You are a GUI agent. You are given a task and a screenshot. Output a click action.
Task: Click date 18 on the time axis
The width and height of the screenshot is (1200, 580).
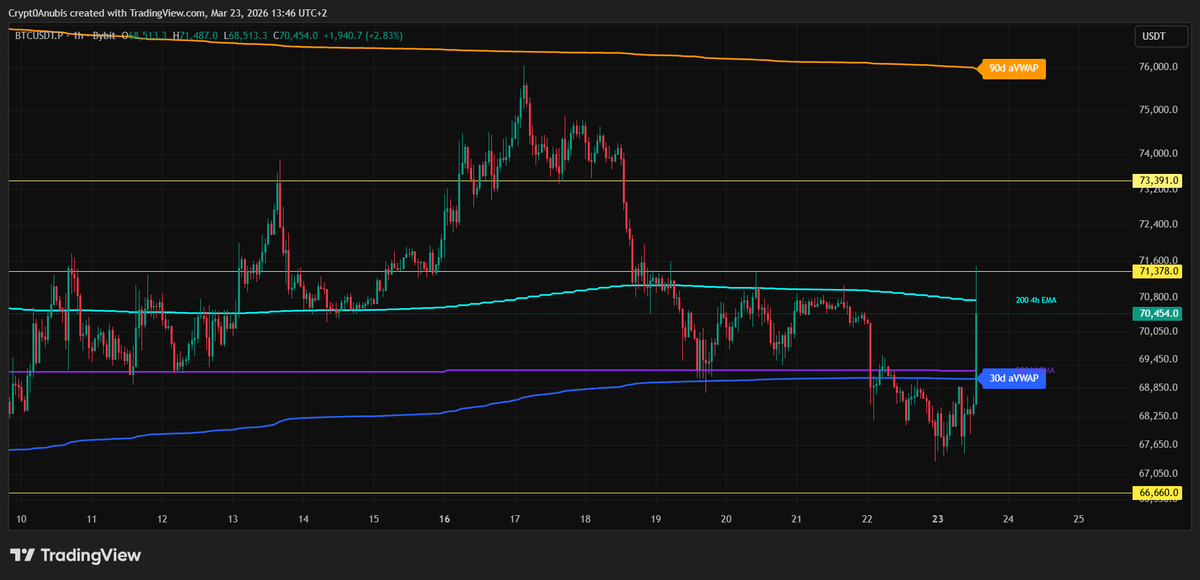(x=585, y=520)
